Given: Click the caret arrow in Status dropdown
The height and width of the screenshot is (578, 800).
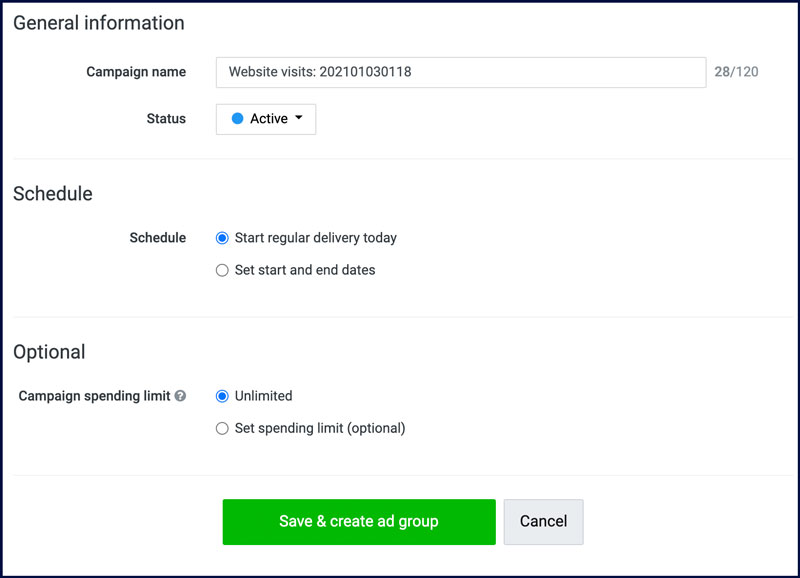Looking at the screenshot, I should (x=299, y=117).
